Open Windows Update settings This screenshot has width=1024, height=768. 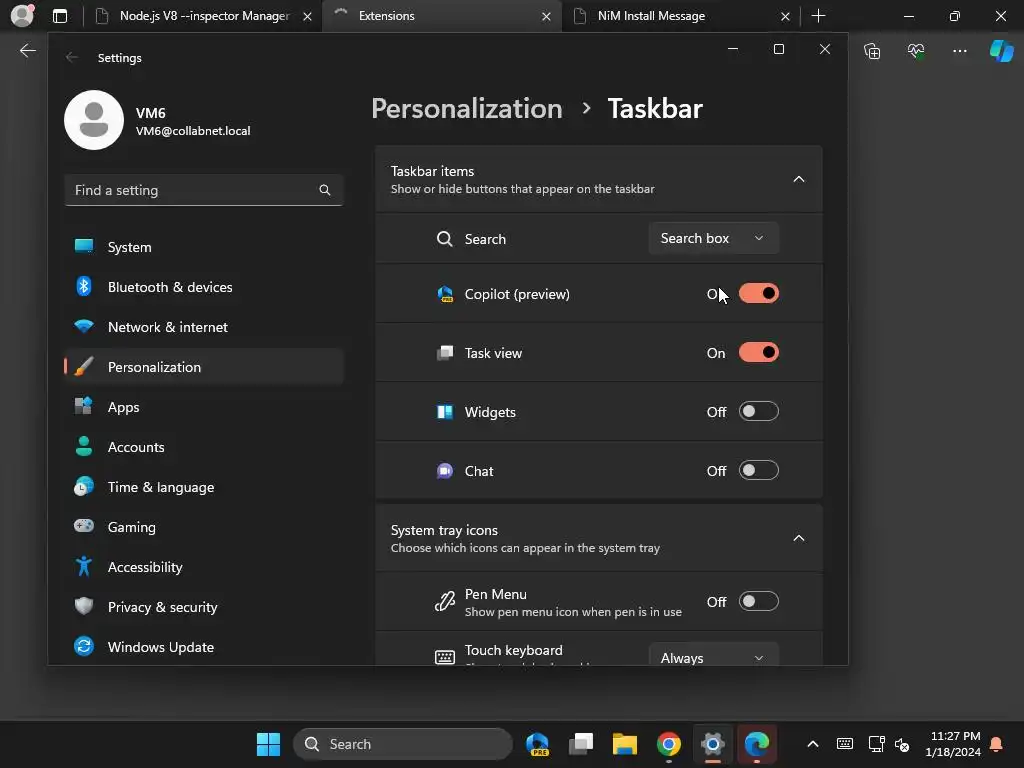coord(204,647)
